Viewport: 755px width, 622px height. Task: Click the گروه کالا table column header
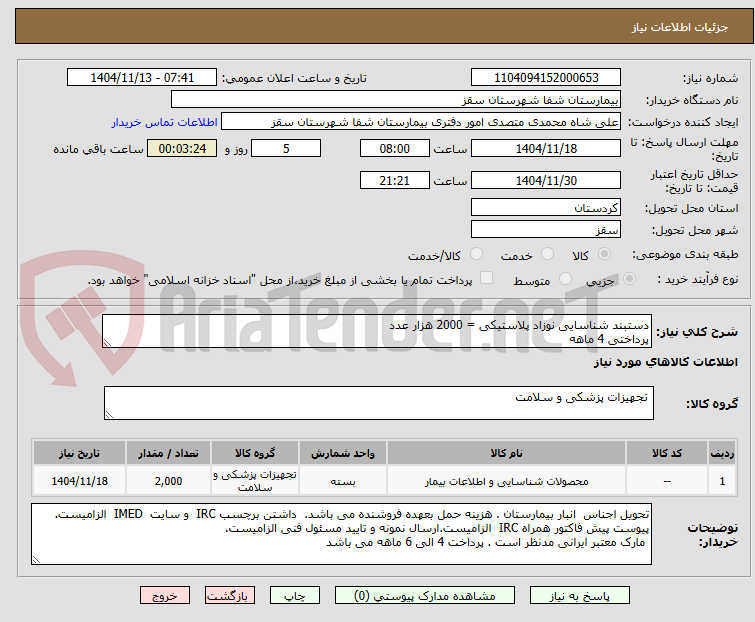[255, 453]
